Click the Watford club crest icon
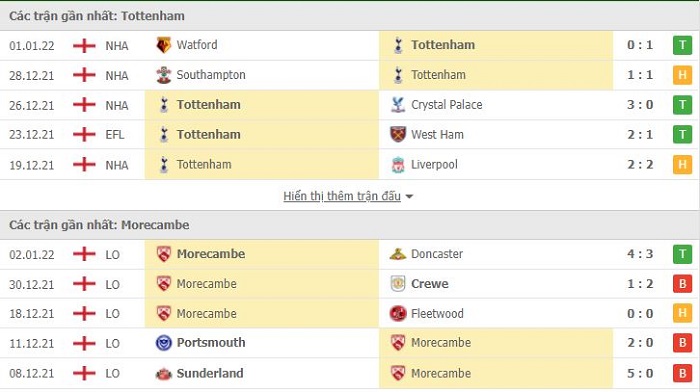The image size is (700, 392). [x=163, y=45]
